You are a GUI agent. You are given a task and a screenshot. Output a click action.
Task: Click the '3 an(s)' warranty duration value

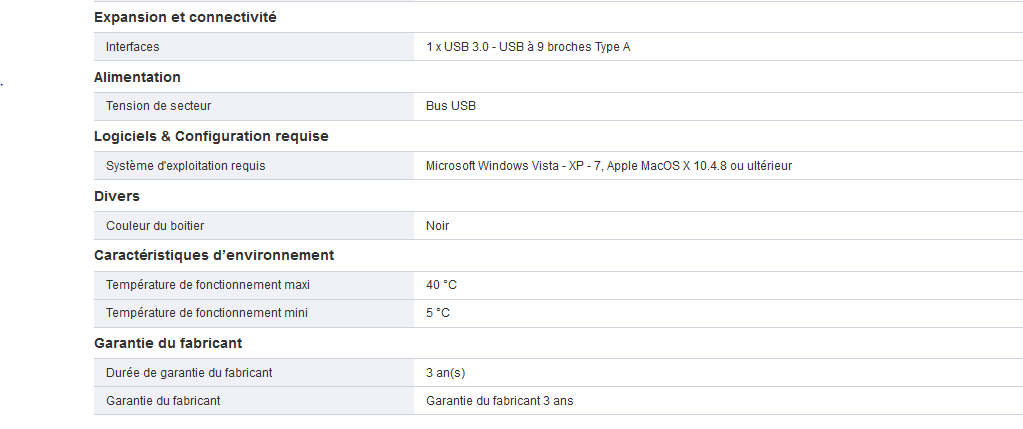point(446,373)
